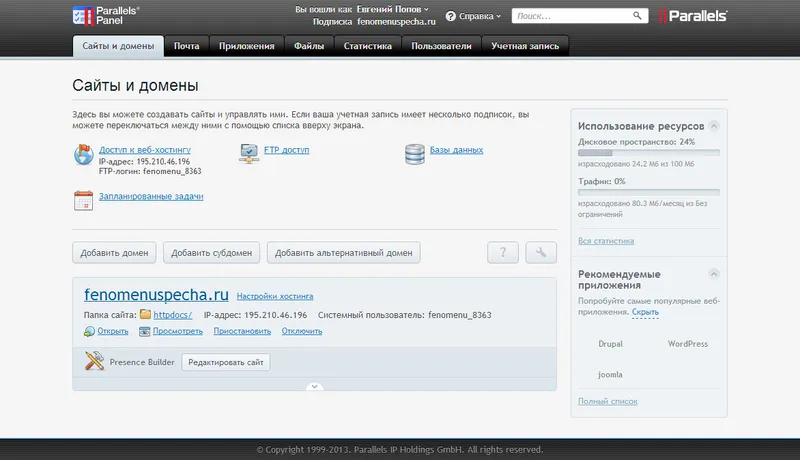Click the FTP access computer icon
The image size is (800, 460).
pyautogui.click(x=249, y=154)
